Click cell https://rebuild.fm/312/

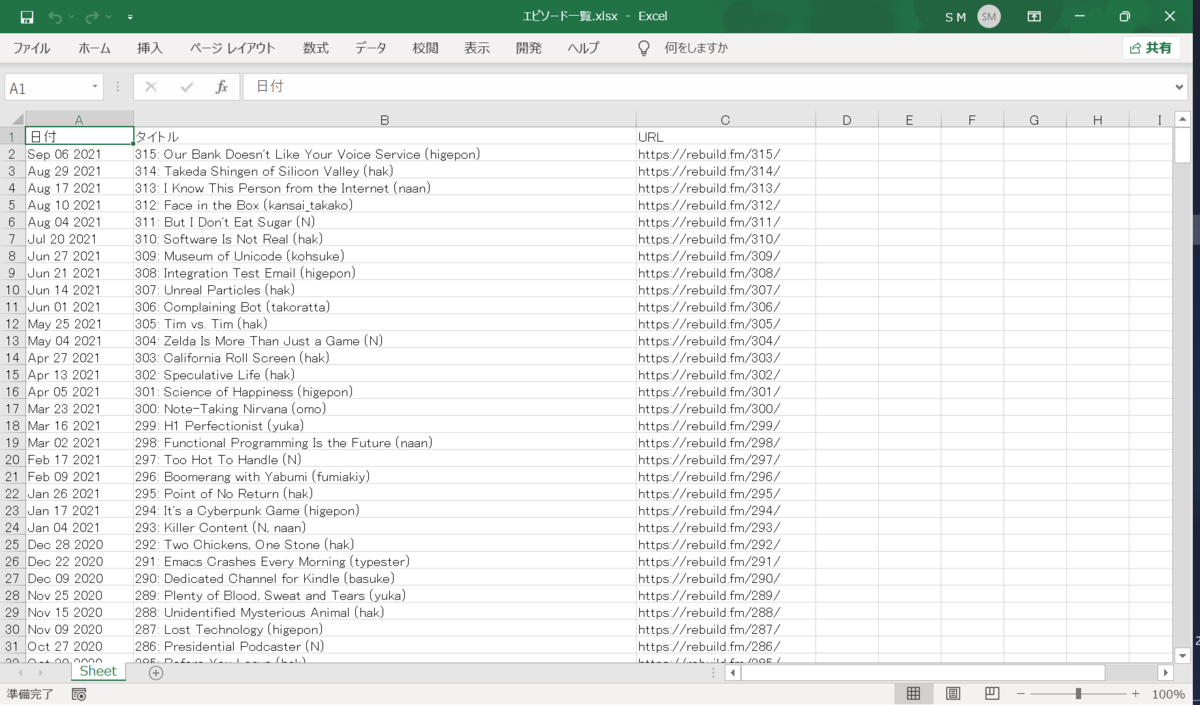[x=726, y=205]
